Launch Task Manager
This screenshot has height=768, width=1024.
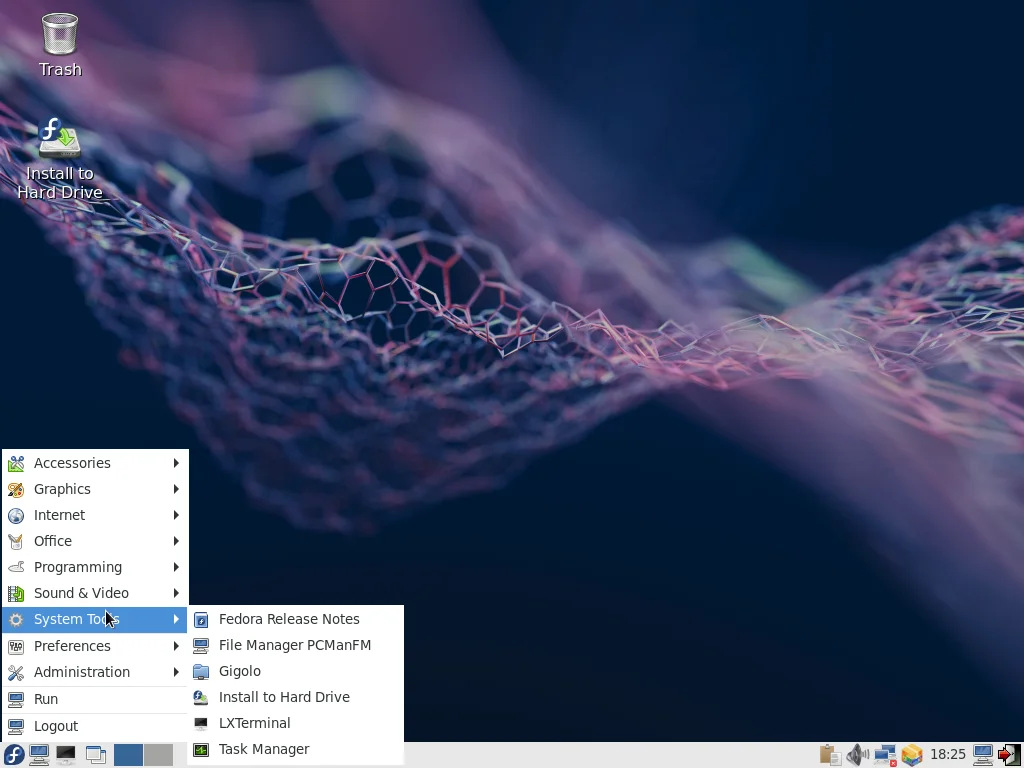coord(295,750)
